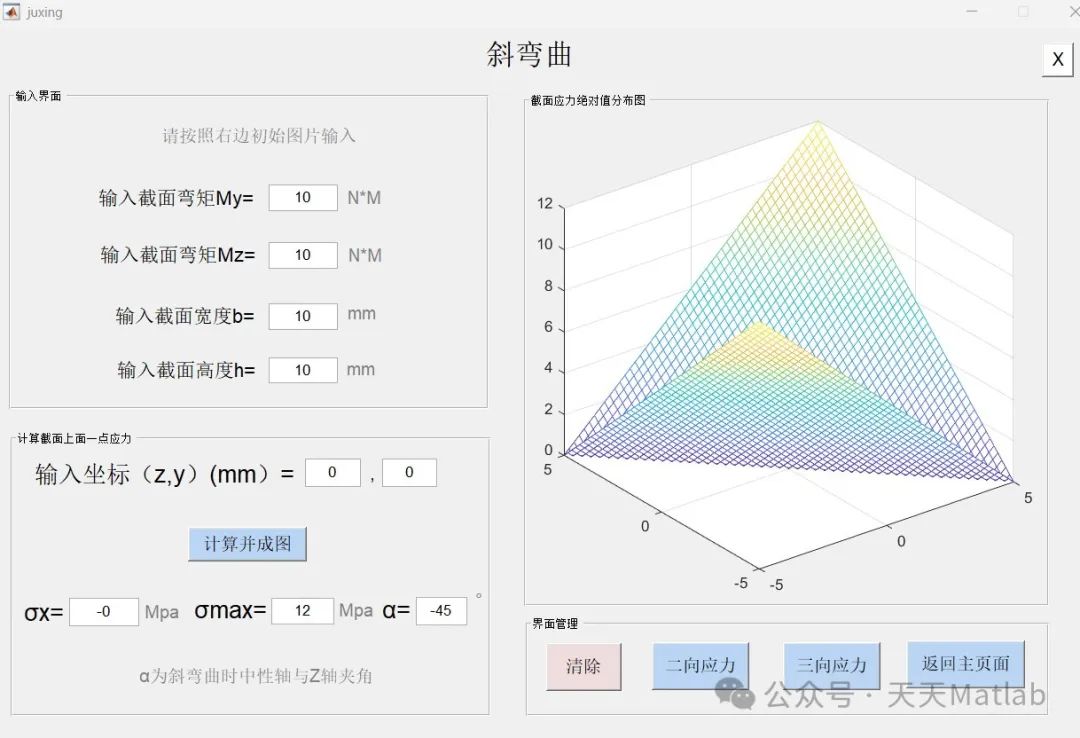
Task: Click the 清除 button
Action: (x=583, y=666)
